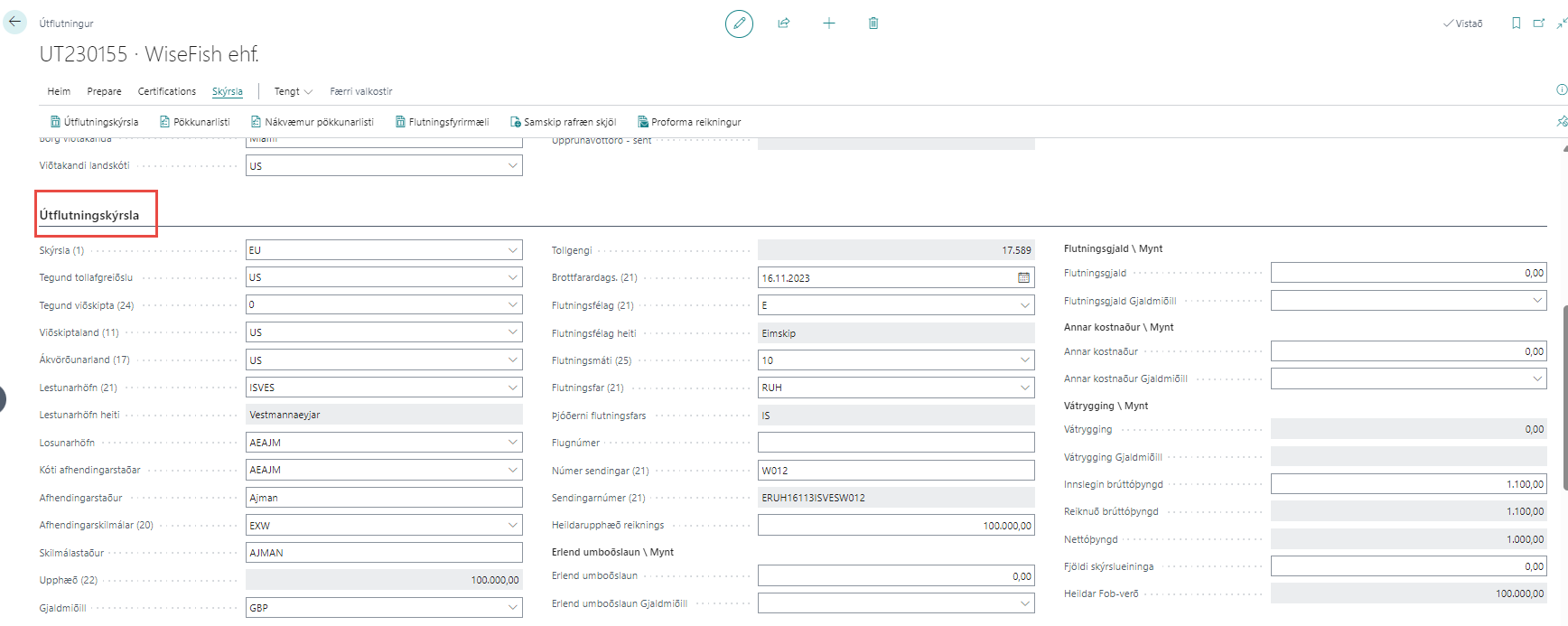Switch to the Certifications tab

166,91
